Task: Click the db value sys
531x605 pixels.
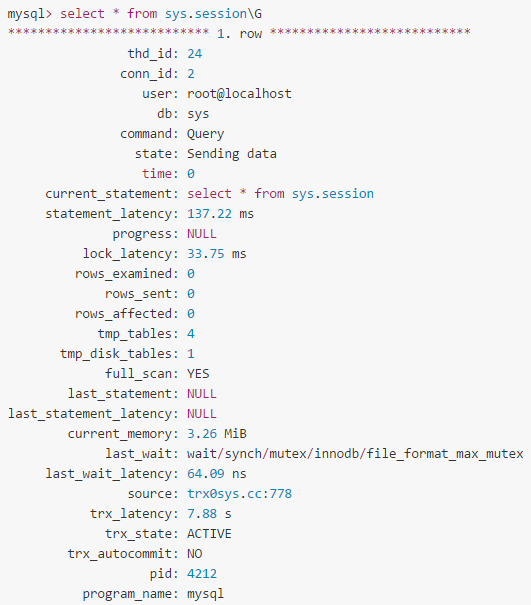Action: click(x=198, y=114)
